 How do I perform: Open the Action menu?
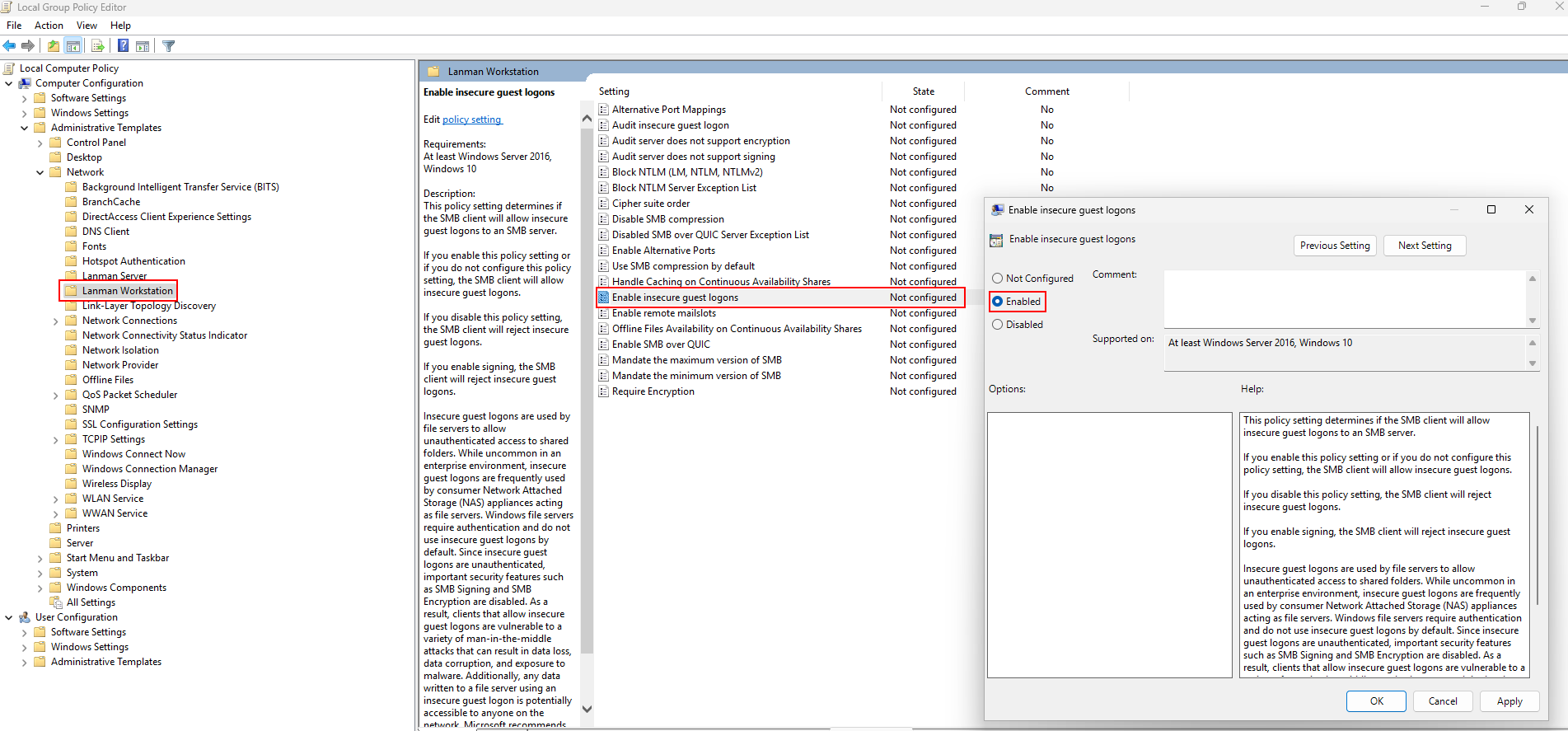pos(49,26)
